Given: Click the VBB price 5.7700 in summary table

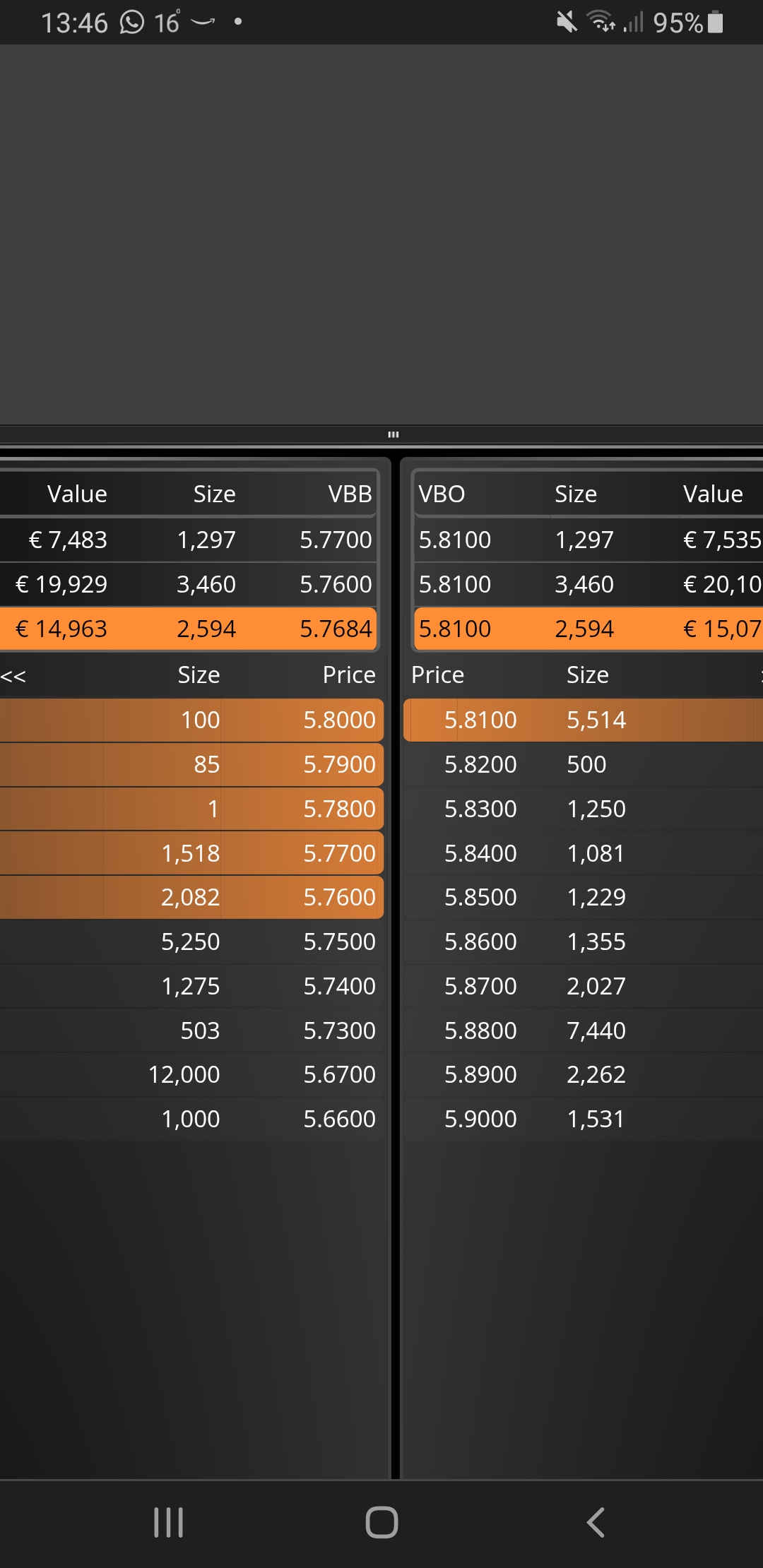Looking at the screenshot, I should [x=336, y=540].
